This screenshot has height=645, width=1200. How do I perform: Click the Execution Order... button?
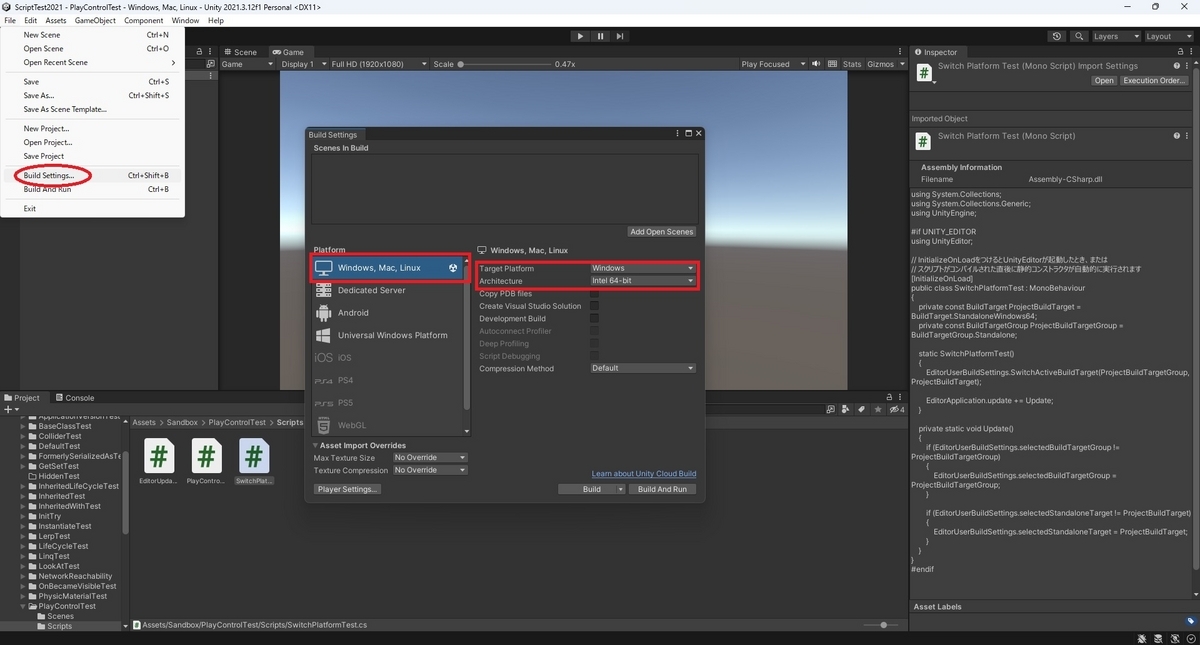pos(1154,80)
